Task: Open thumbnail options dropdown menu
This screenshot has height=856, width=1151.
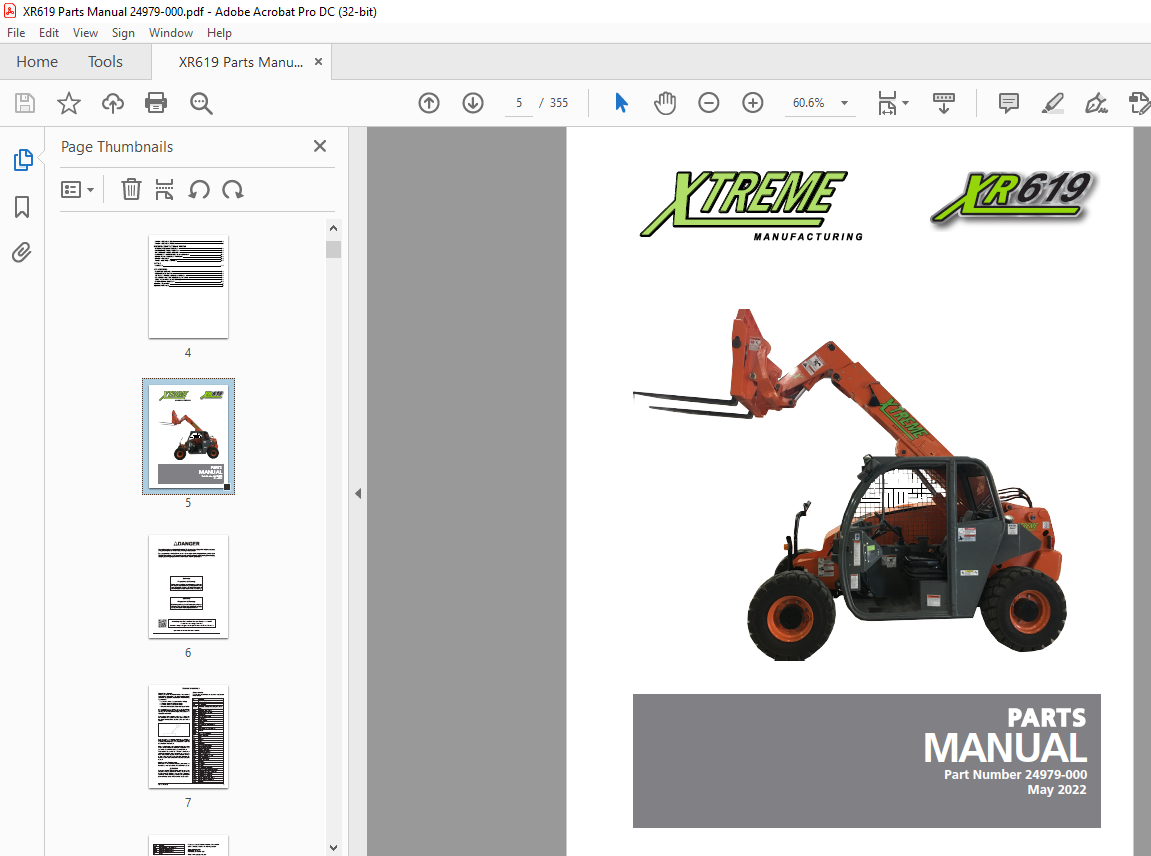Action: [77, 189]
